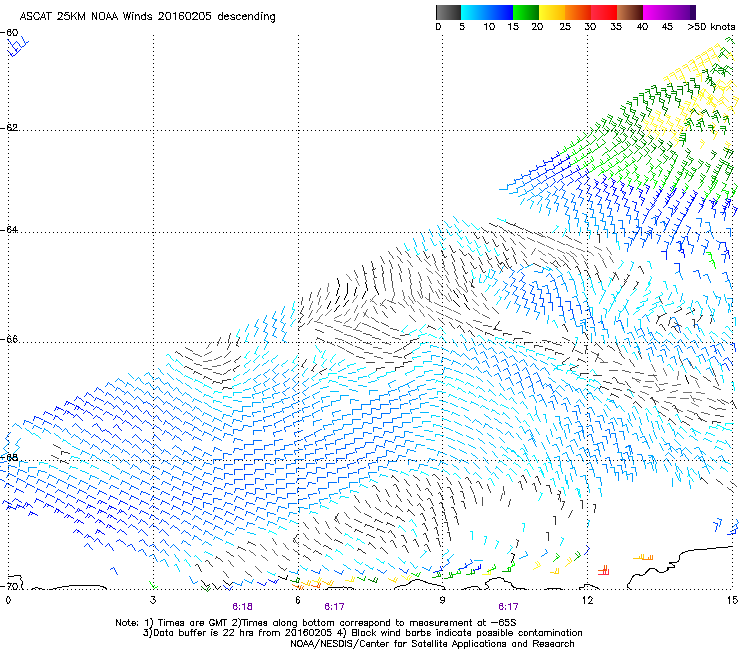
Task: Click the '-60' latitude axis label
Action: (9, 33)
